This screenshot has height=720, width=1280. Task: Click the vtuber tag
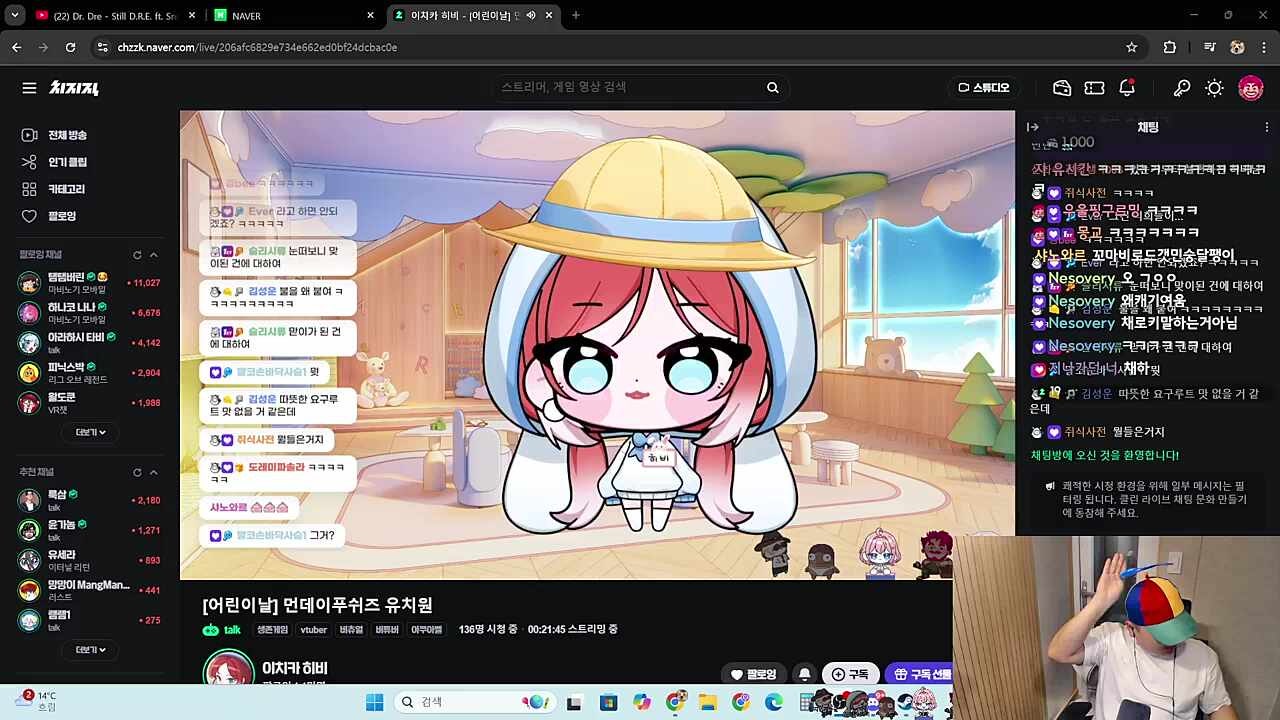coord(314,630)
